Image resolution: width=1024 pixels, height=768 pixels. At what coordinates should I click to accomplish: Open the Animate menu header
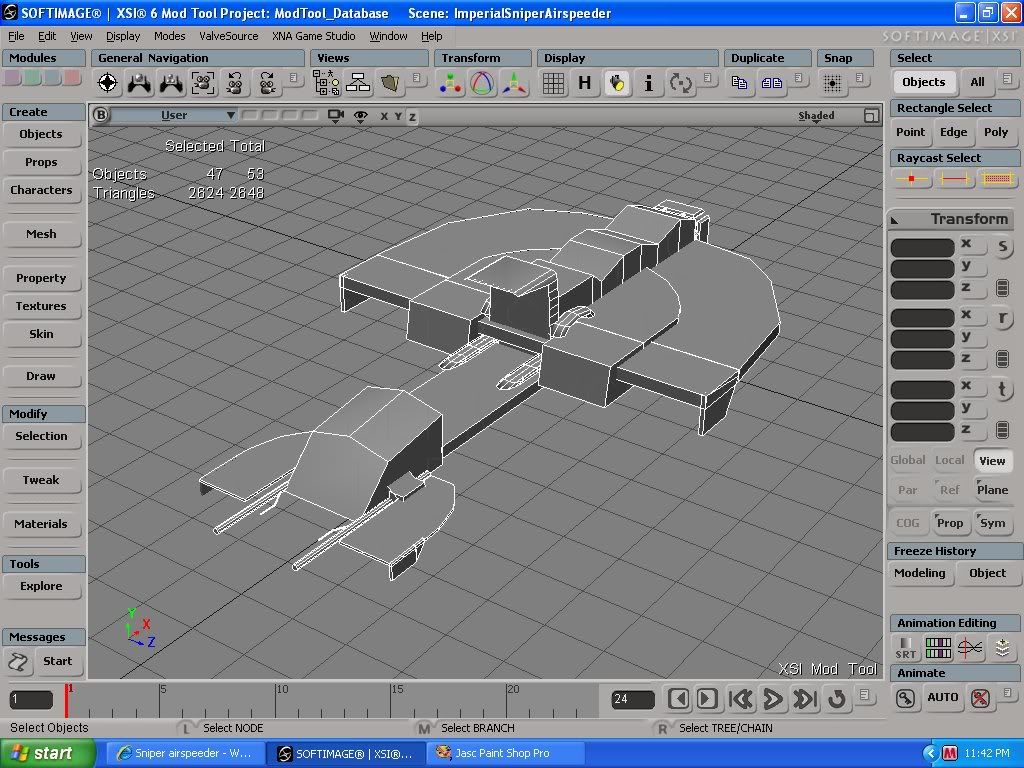point(954,673)
